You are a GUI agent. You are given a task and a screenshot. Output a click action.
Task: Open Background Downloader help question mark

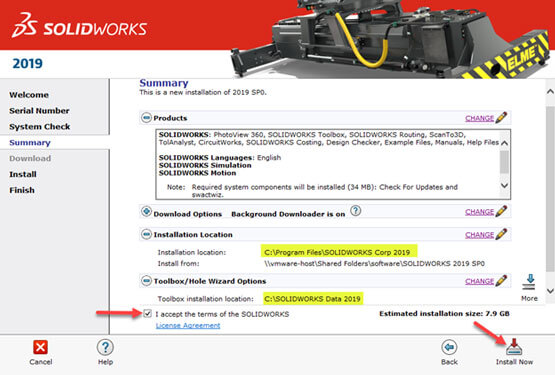(x=355, y=211)
